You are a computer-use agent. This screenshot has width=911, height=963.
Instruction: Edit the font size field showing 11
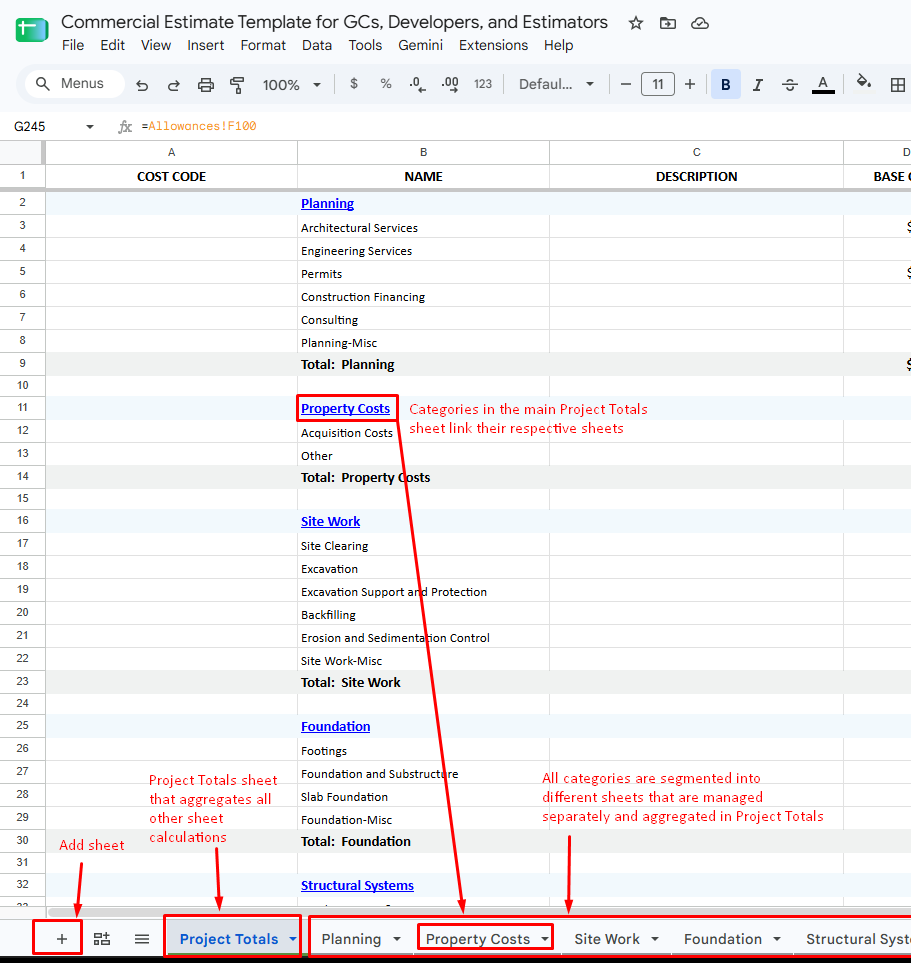click(x=658, y=84)
